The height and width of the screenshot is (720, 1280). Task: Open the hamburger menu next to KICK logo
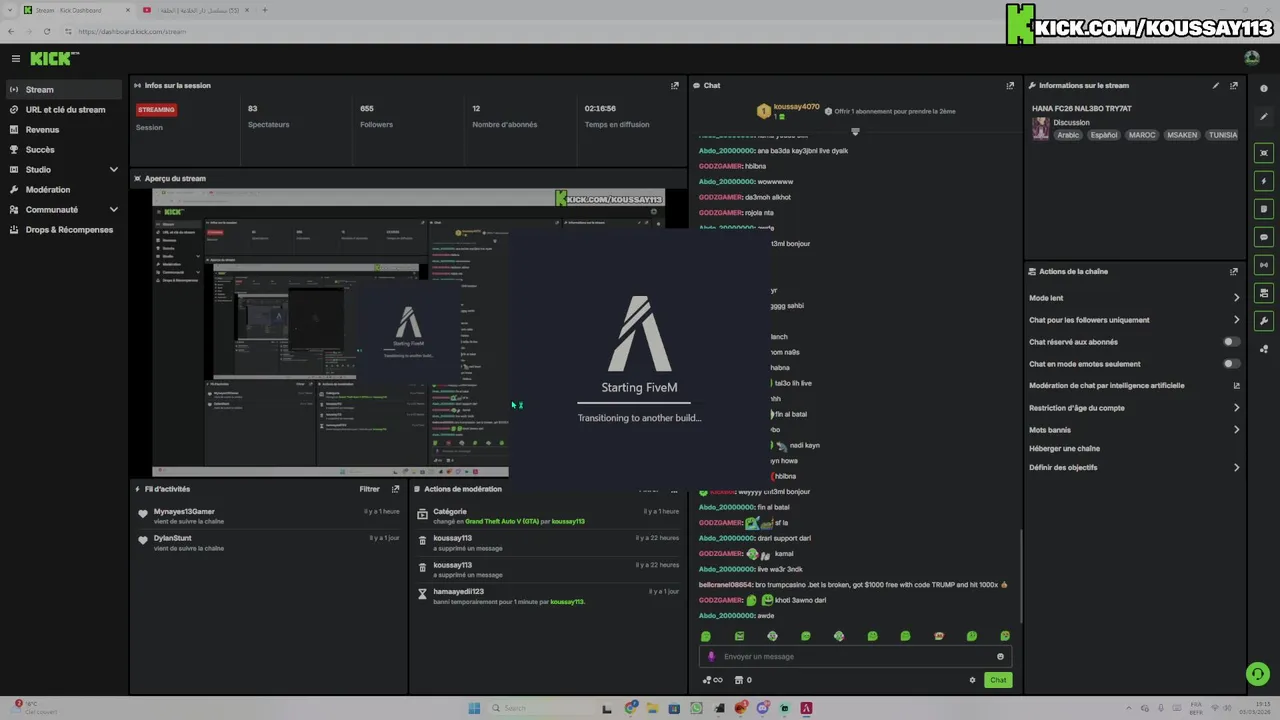click(16, 59)
